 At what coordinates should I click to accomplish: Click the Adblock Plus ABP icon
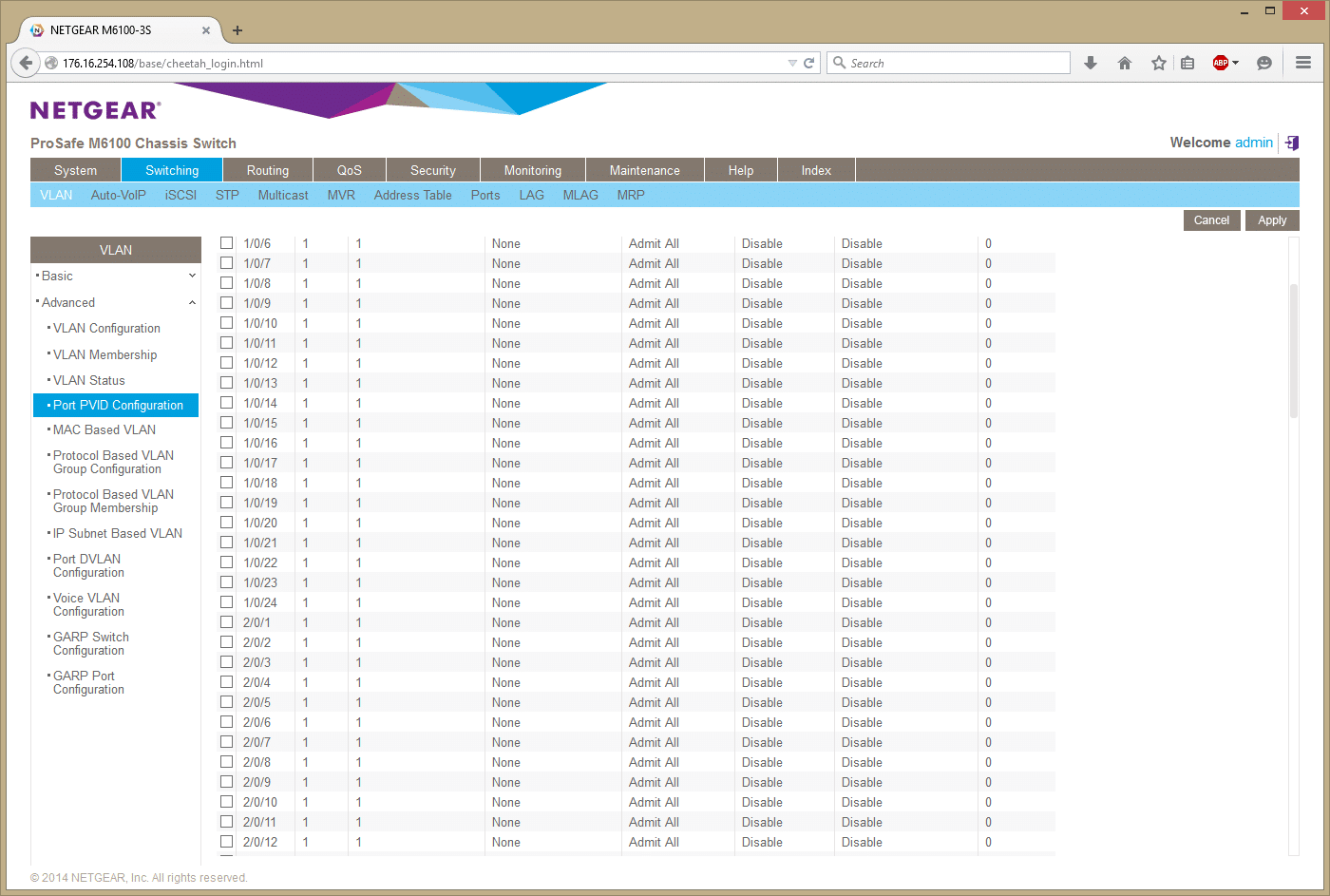tap(1221, 63)
